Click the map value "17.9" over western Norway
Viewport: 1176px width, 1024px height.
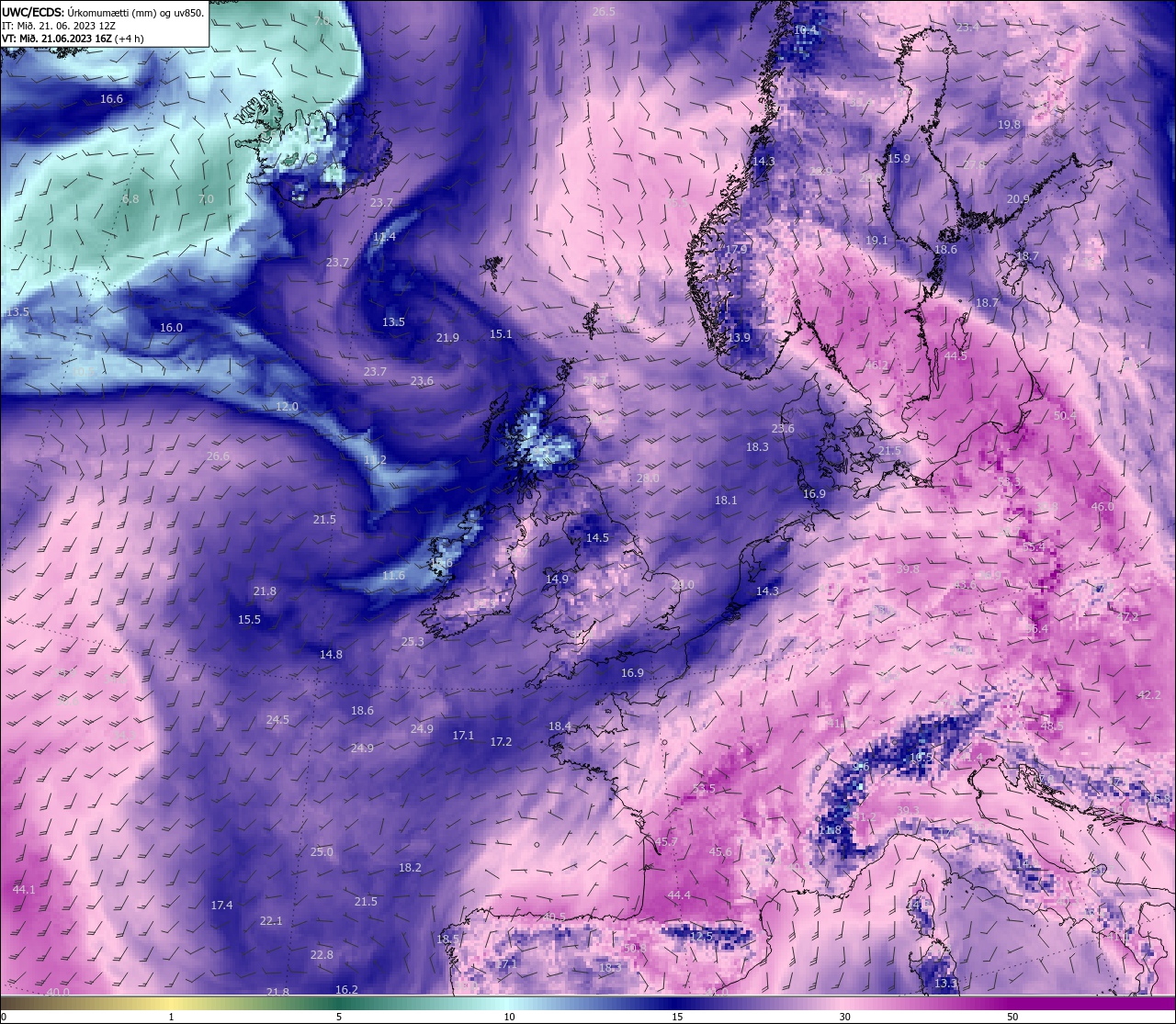[x=735, y=250]
